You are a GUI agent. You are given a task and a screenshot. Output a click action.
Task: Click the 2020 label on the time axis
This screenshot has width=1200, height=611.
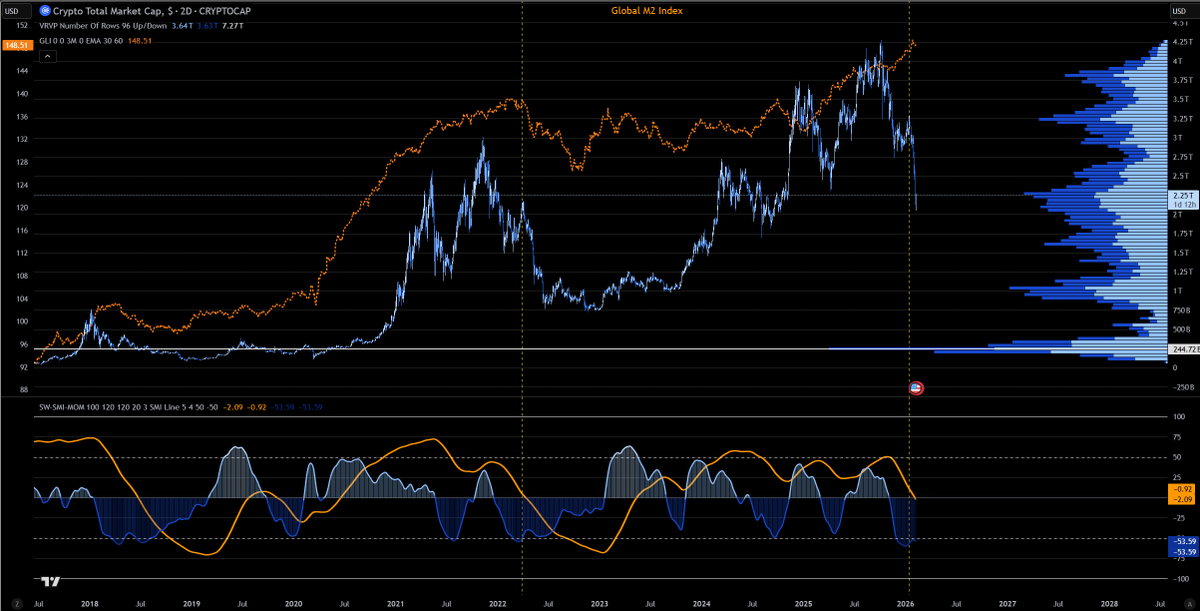[293, 604]
